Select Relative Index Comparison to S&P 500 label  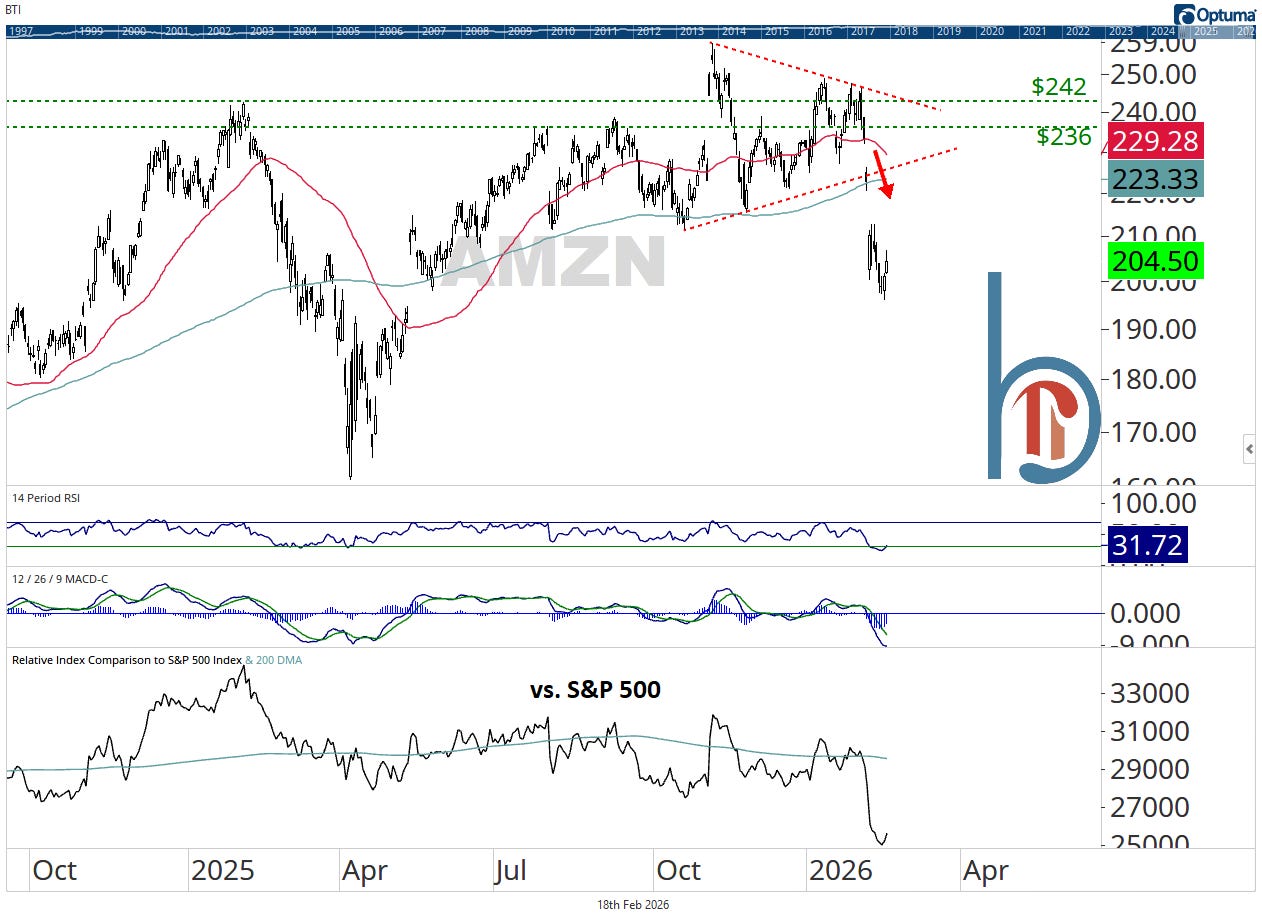(x=125, y=660)
